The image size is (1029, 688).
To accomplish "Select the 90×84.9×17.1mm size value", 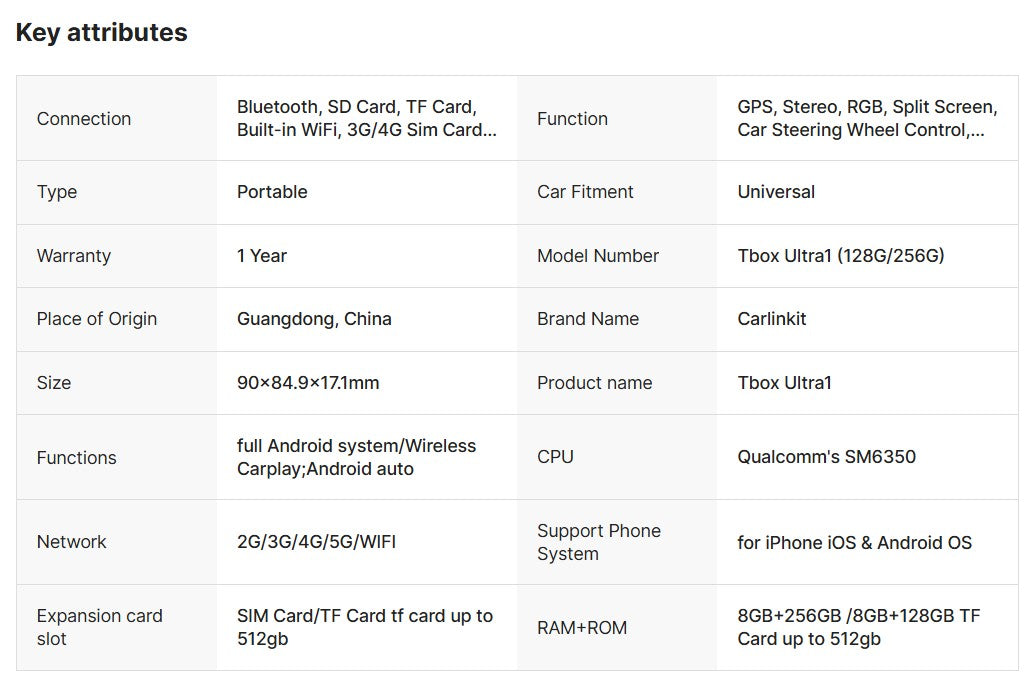I will 308,383.
